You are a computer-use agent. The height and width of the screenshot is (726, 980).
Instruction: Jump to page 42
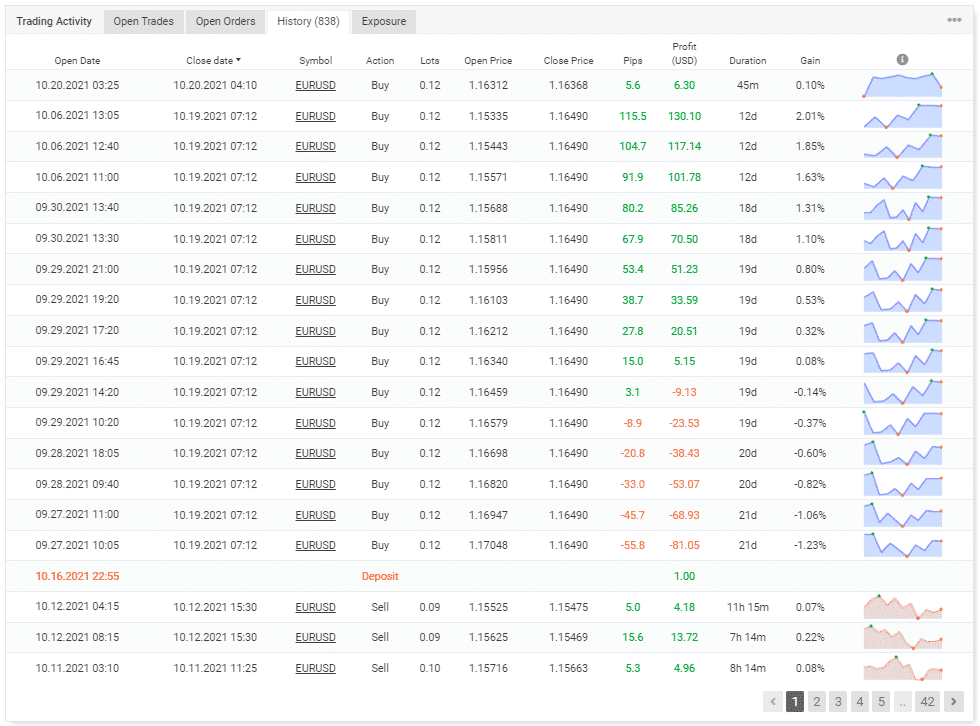(x=927, y=701)
